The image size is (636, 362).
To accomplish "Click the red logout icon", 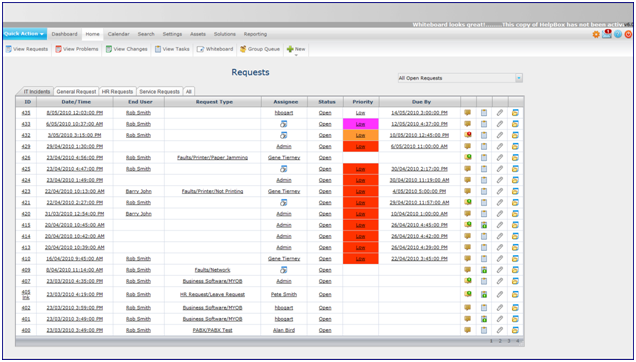I will pyautogui.click(x=628, y=34).
